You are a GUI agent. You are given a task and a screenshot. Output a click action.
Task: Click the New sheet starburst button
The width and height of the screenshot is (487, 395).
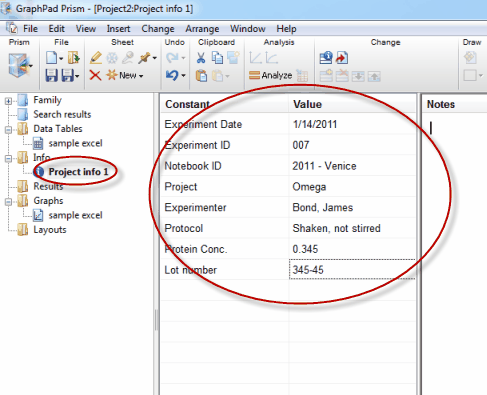[124, 75]
